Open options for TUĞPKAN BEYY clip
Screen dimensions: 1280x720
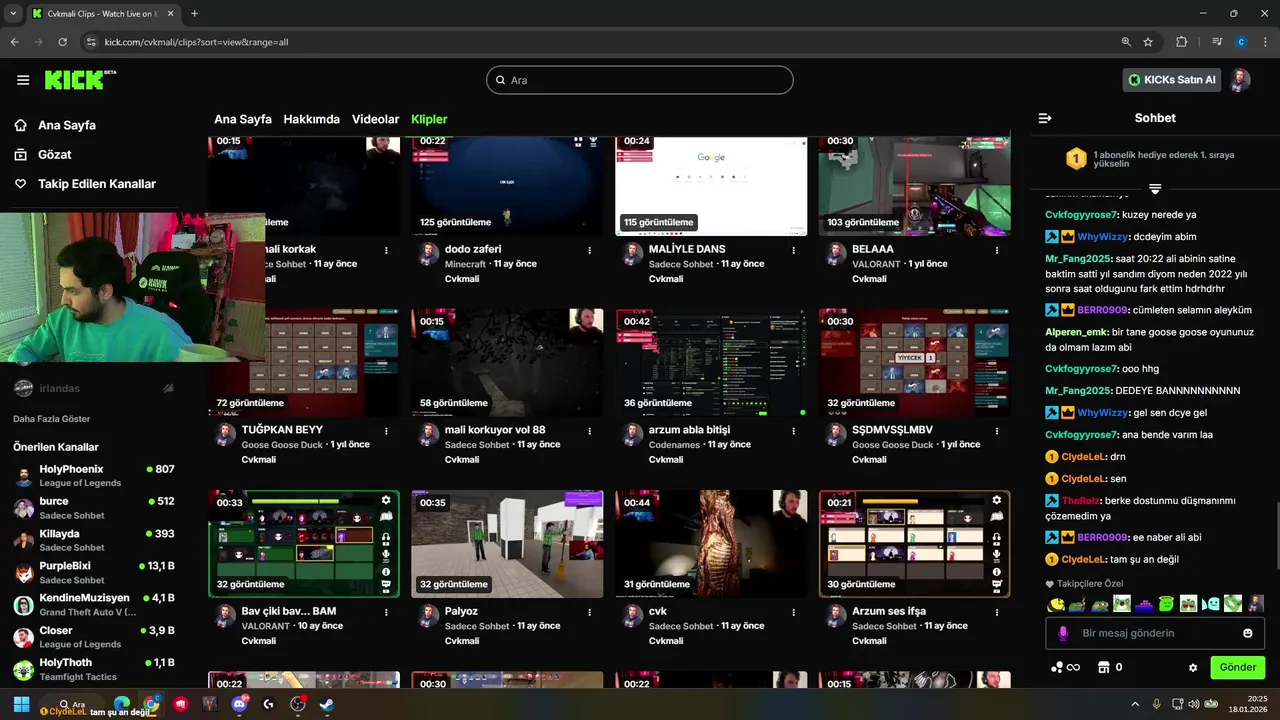click(386, 431)
